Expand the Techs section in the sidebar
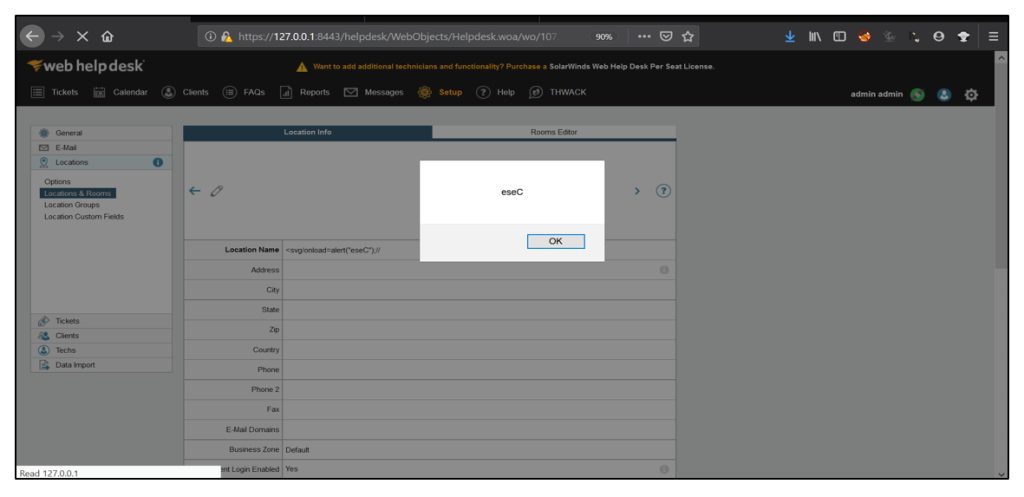1024x497 pixels. pyautogui.click(x=102, y=350)
